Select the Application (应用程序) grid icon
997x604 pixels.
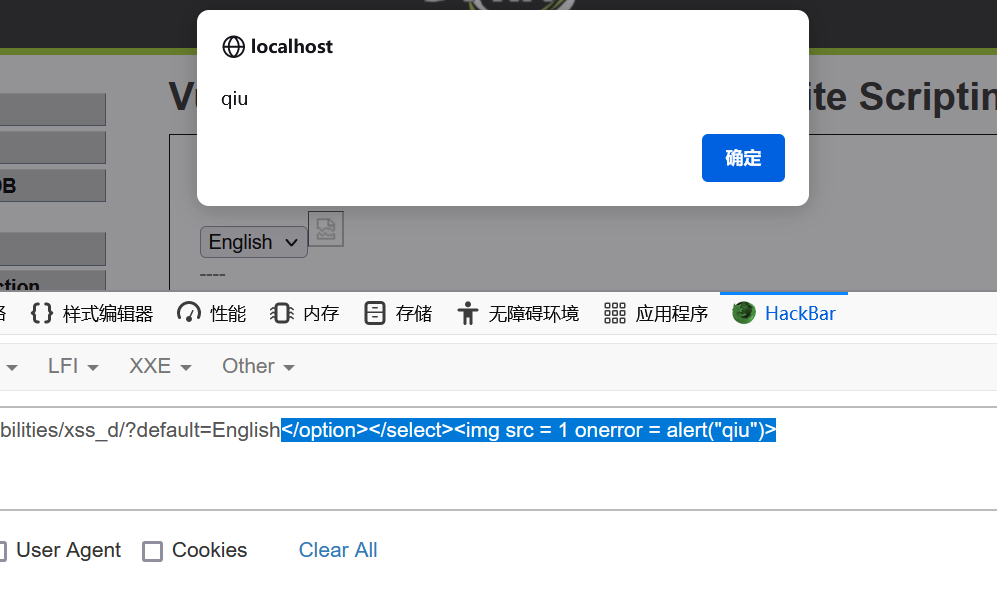614,312
